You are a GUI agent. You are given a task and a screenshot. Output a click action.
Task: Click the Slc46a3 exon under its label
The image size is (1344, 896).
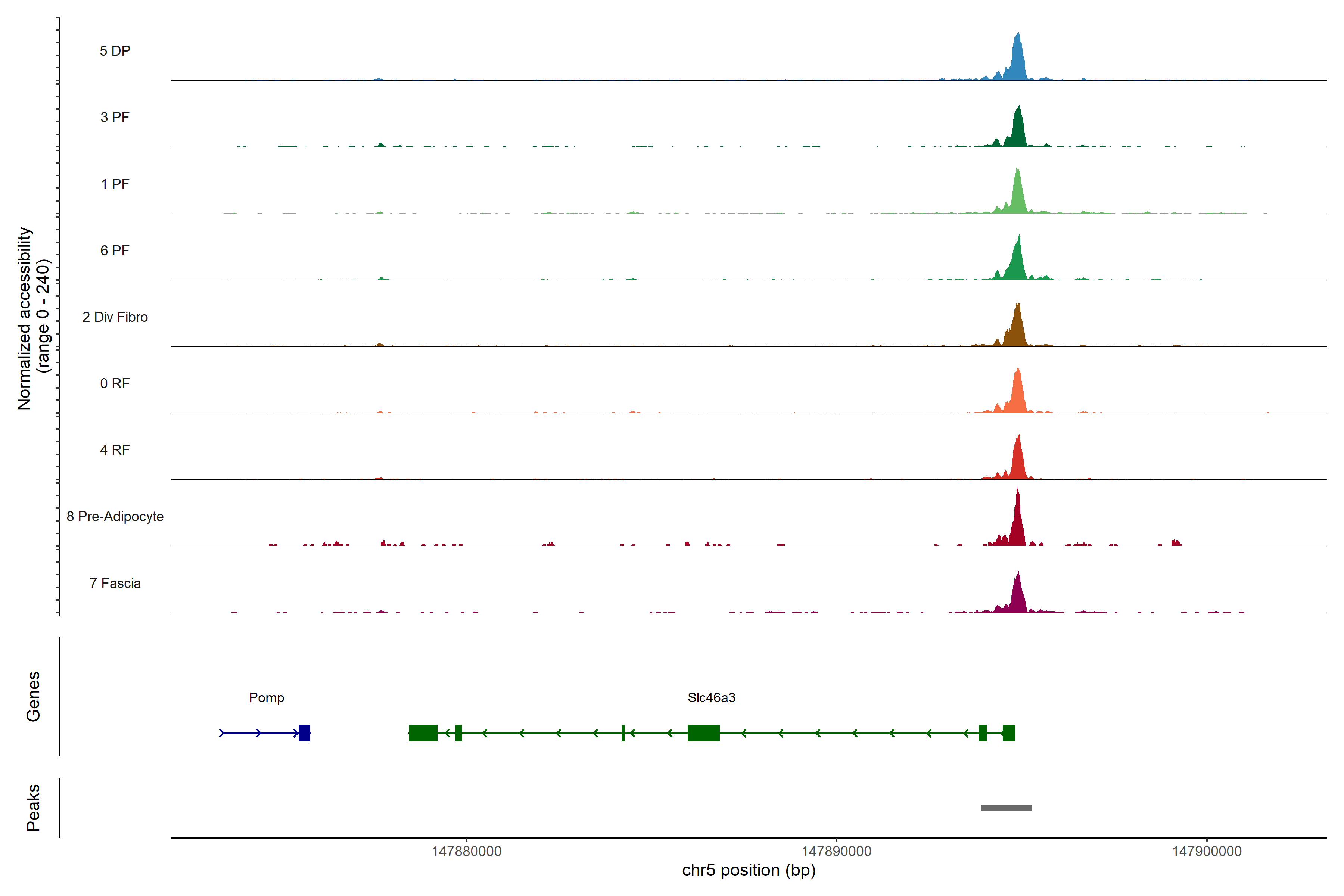703,732
